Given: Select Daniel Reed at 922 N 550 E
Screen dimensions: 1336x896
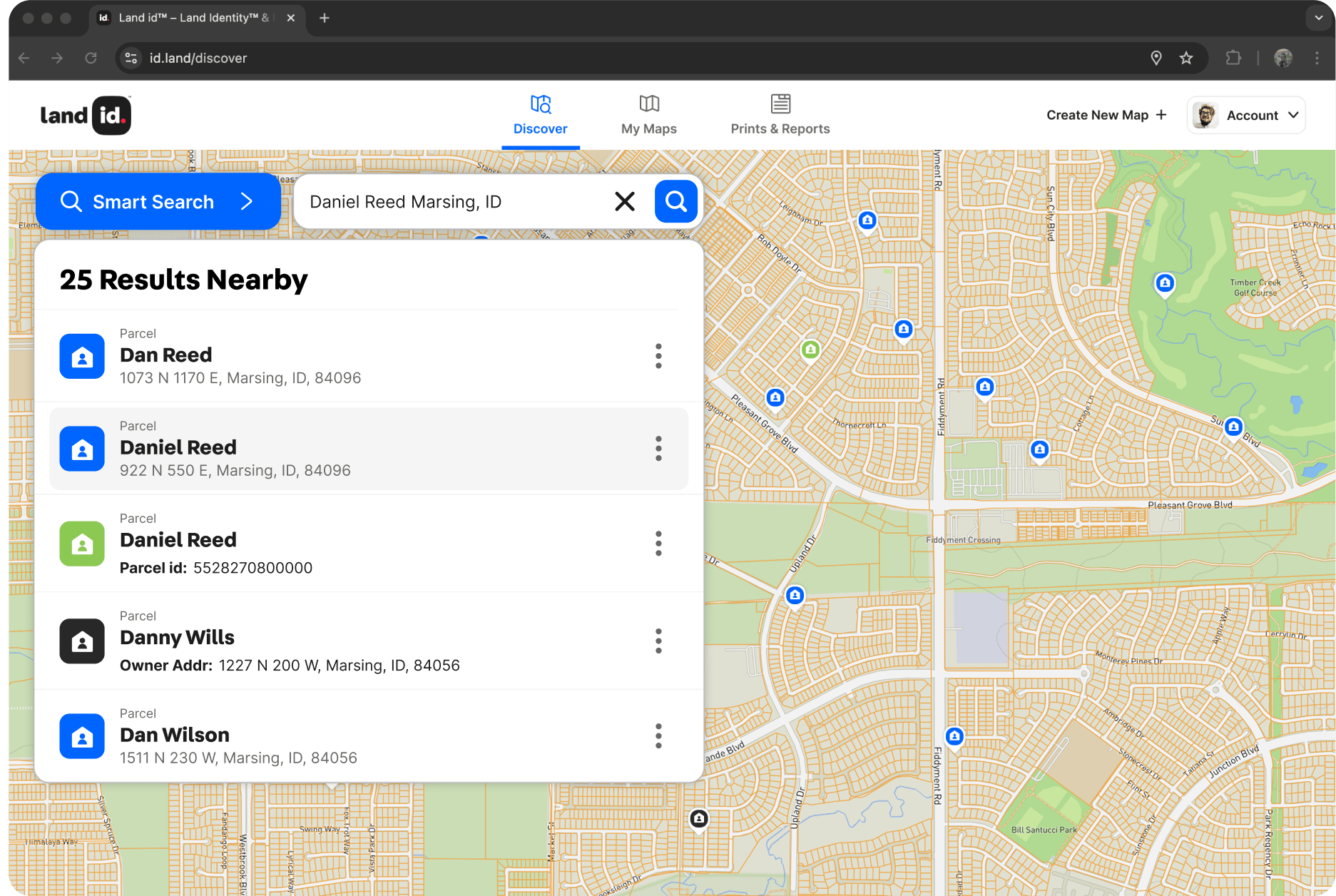Looking at the screenshot, I should click(x=369, y=449).
